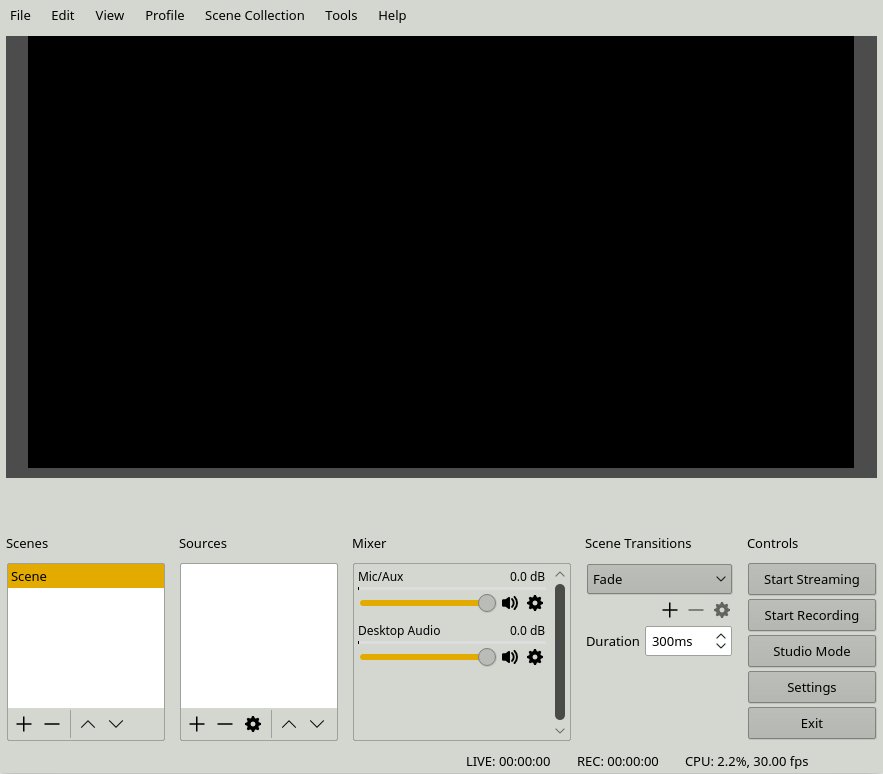Open the Profile menu
The height and width of the screenshot is (774, 883).
pyautogui.click(x=164, y=15)
